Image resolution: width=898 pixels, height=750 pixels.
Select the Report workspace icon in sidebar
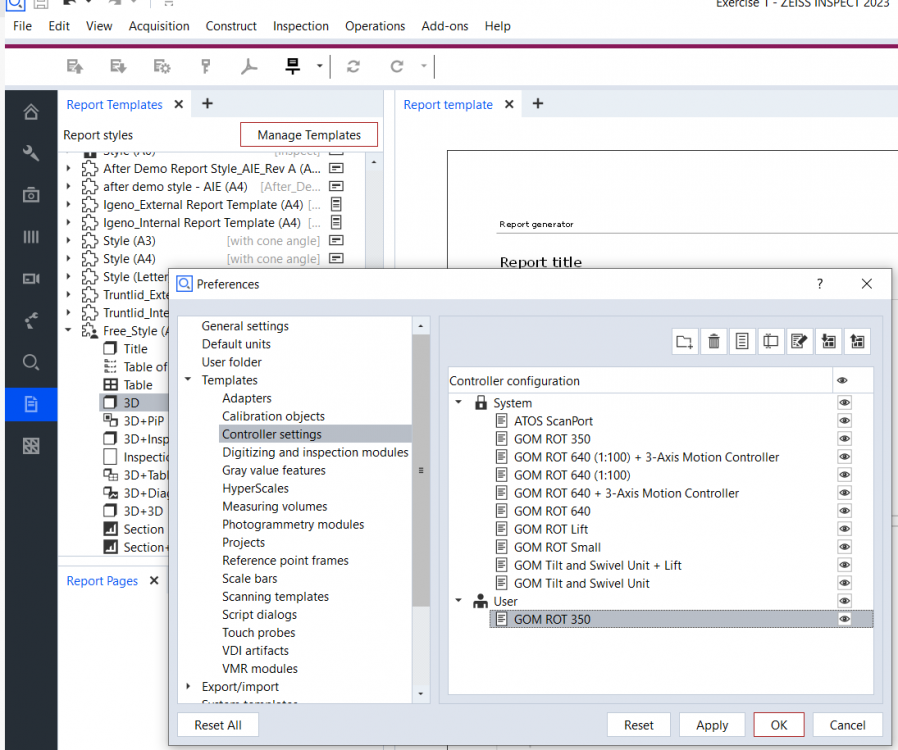point(30,405)
